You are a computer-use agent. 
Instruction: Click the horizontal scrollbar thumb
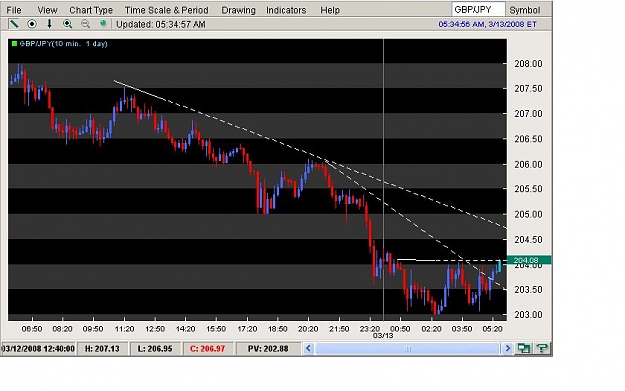407,348
